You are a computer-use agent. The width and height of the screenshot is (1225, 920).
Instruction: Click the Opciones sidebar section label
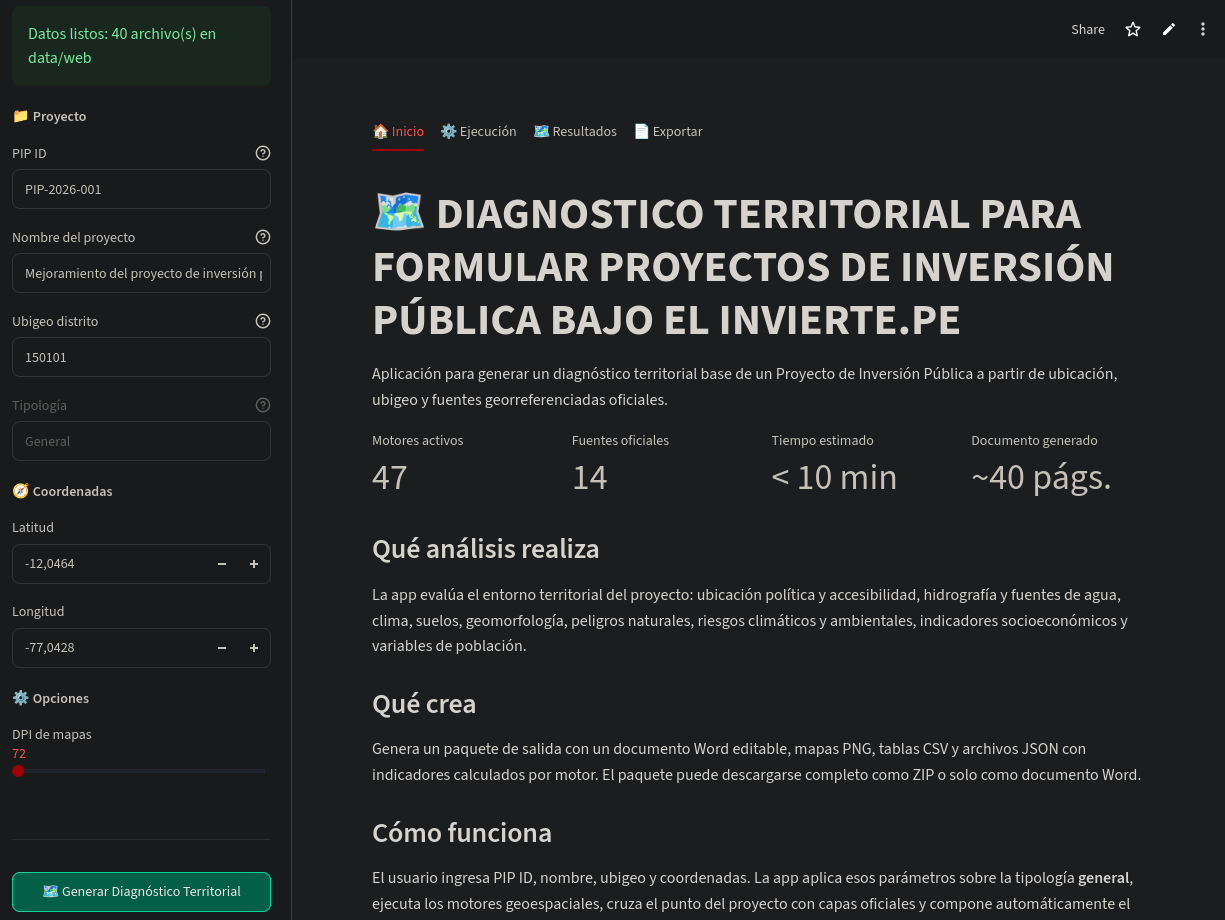[x=50, y=698]
